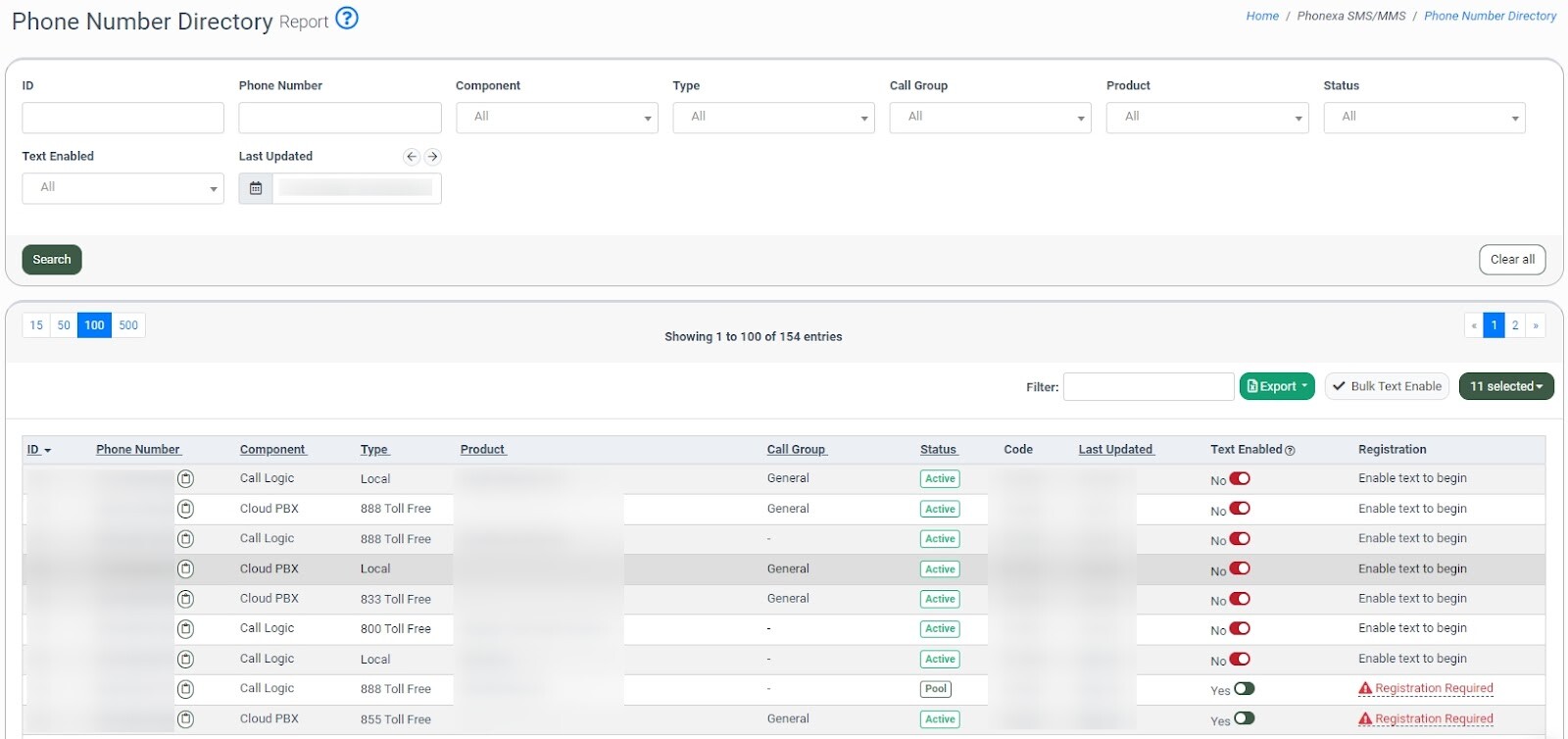Screen dimensions: 1568x739
Task: Toggle Text Enabled for 833 Toll Free row
Action: [1240, 599]
